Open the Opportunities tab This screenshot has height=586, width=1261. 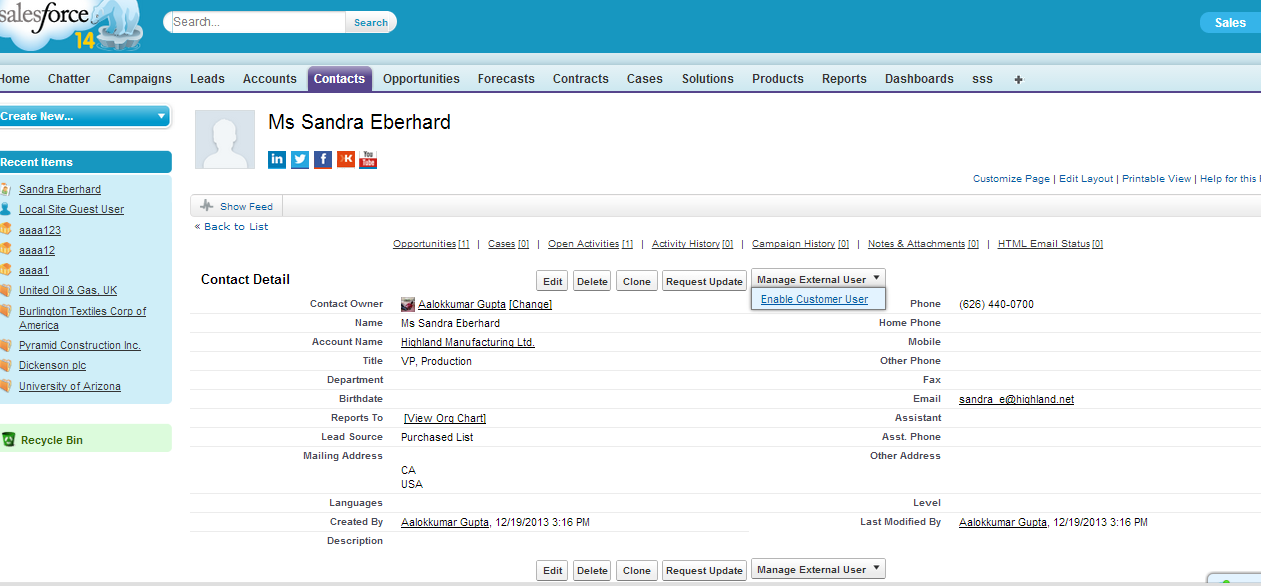tap(421, 79)
